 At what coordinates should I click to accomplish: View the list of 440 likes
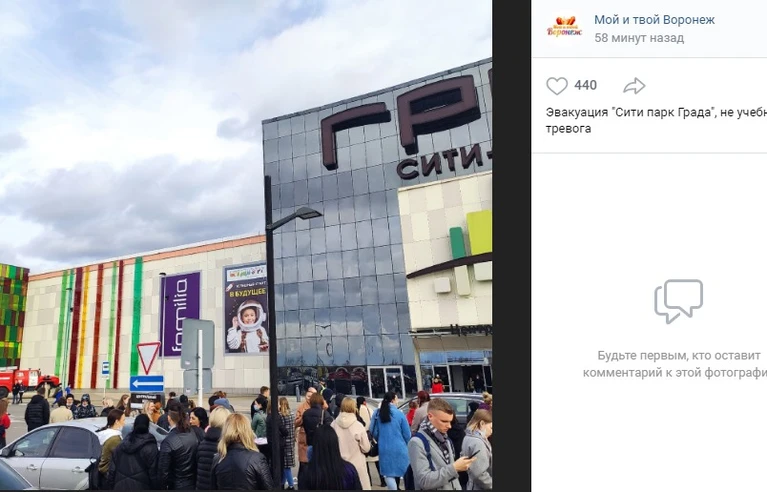(x=586, y=85)
